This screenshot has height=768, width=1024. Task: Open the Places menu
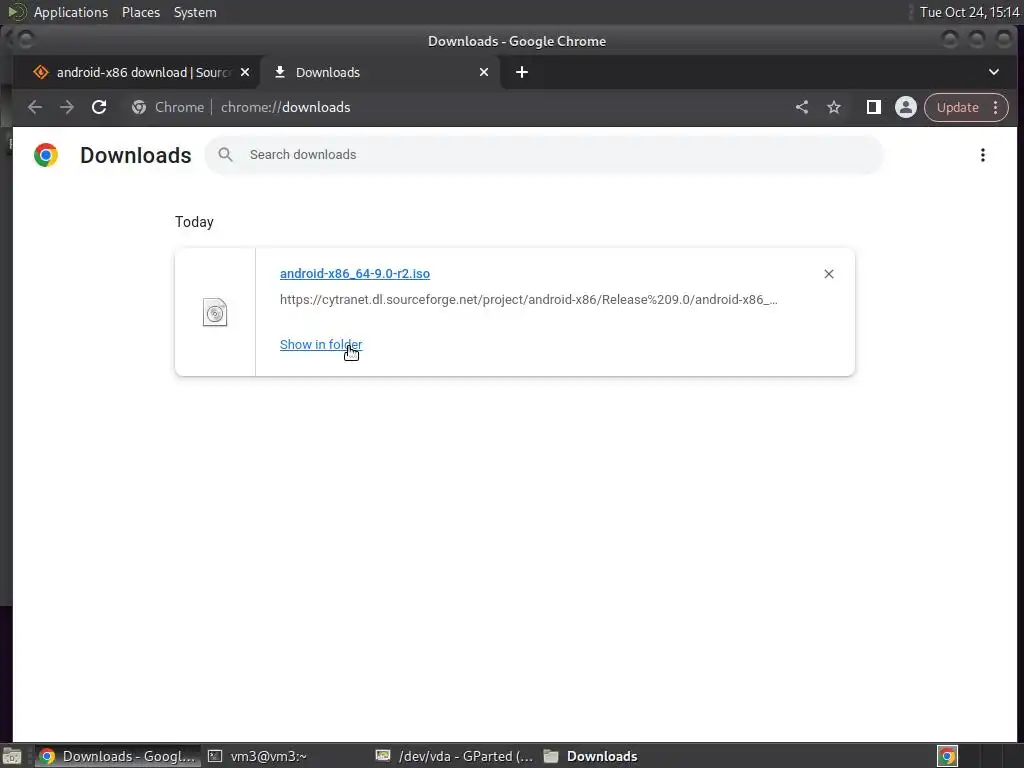[x=141, y=12]
